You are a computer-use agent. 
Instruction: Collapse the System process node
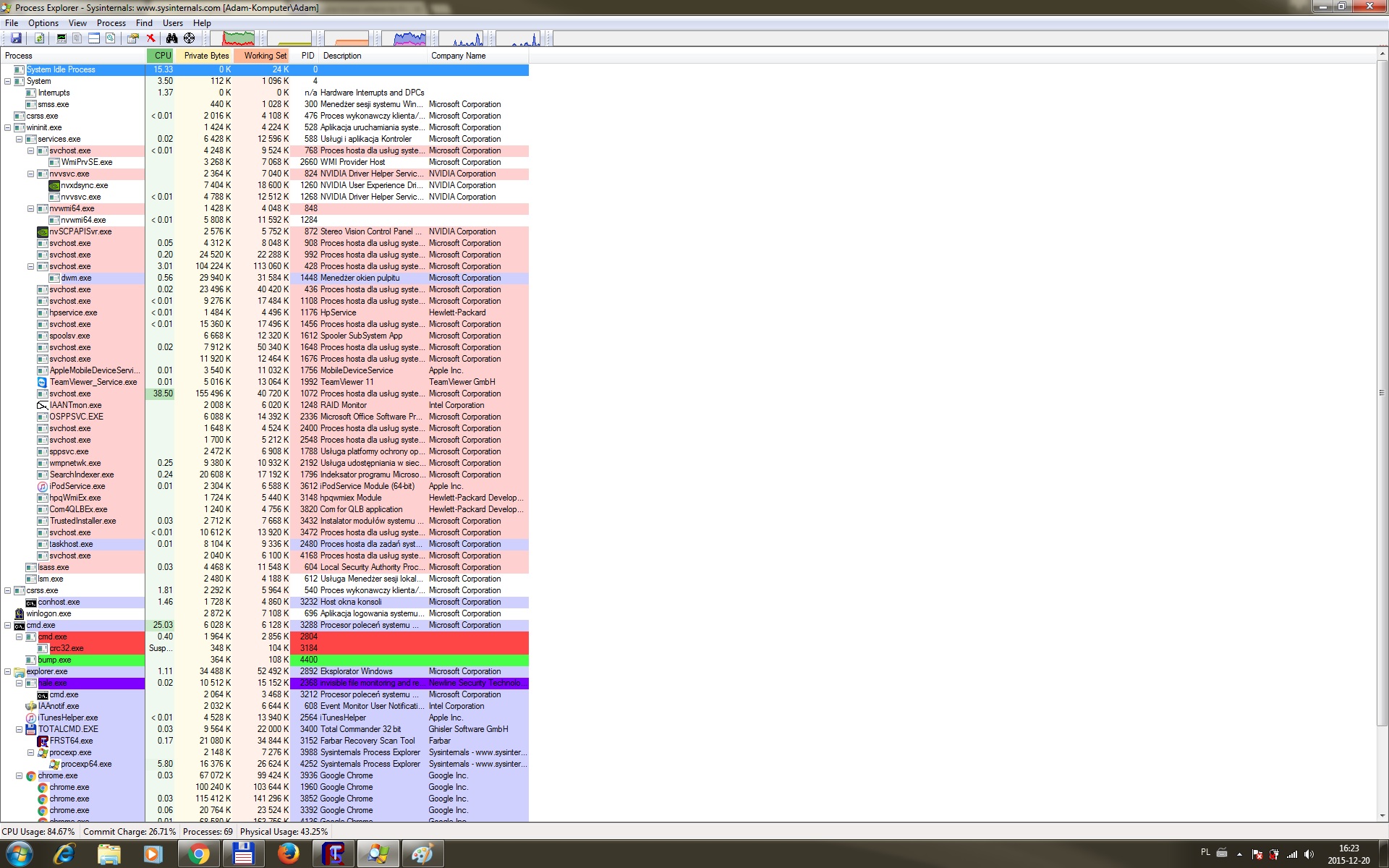[x=8, y=81]
